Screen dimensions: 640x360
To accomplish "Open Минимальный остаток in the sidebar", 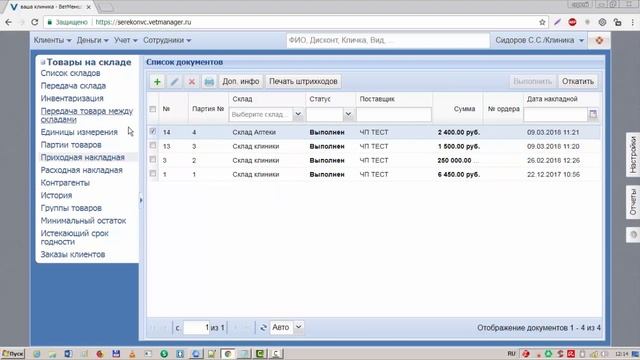I will click(x=83, y=221).
